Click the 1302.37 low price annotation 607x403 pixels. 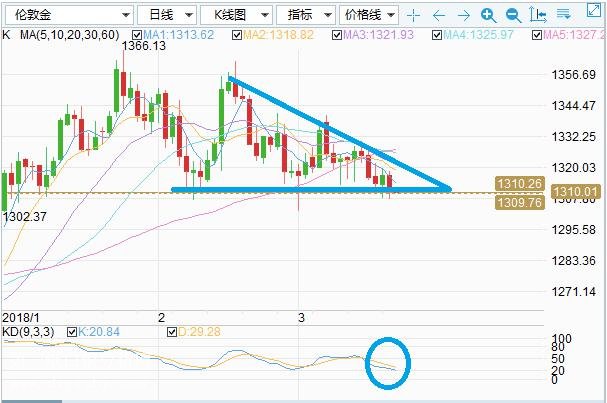(x=24, y=216)
